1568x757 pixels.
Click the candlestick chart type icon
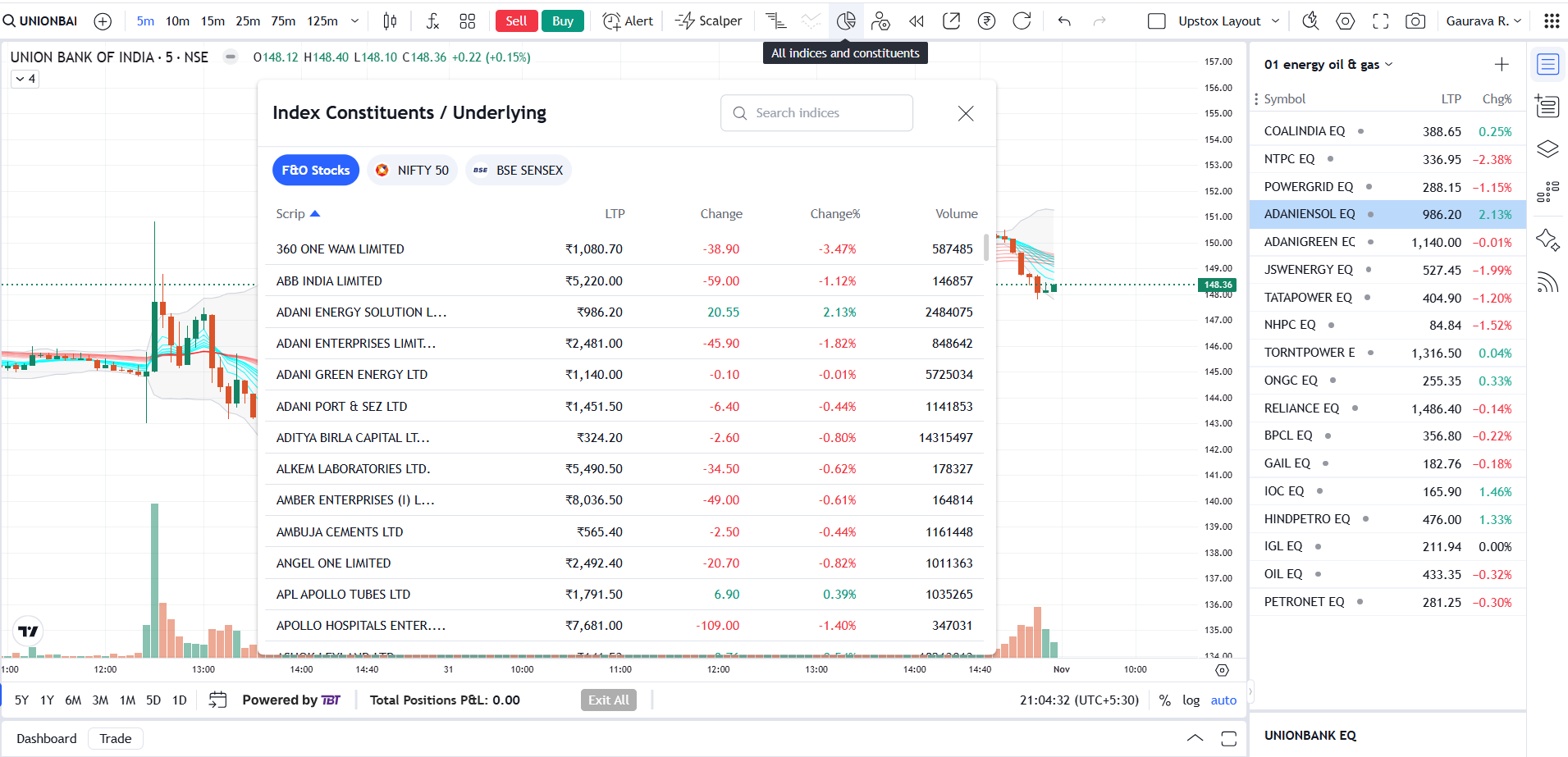coord(390,21)
